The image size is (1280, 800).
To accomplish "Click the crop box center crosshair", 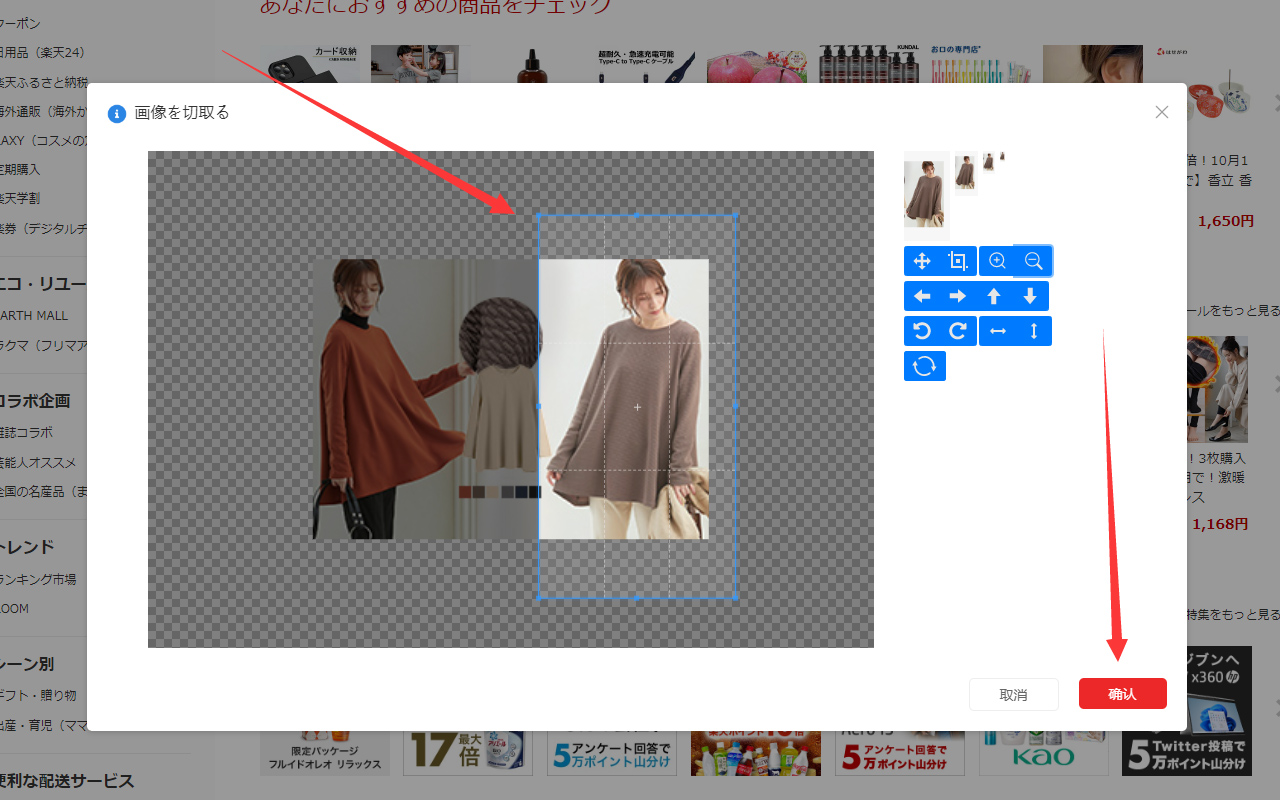I will [x=637, y=407].
